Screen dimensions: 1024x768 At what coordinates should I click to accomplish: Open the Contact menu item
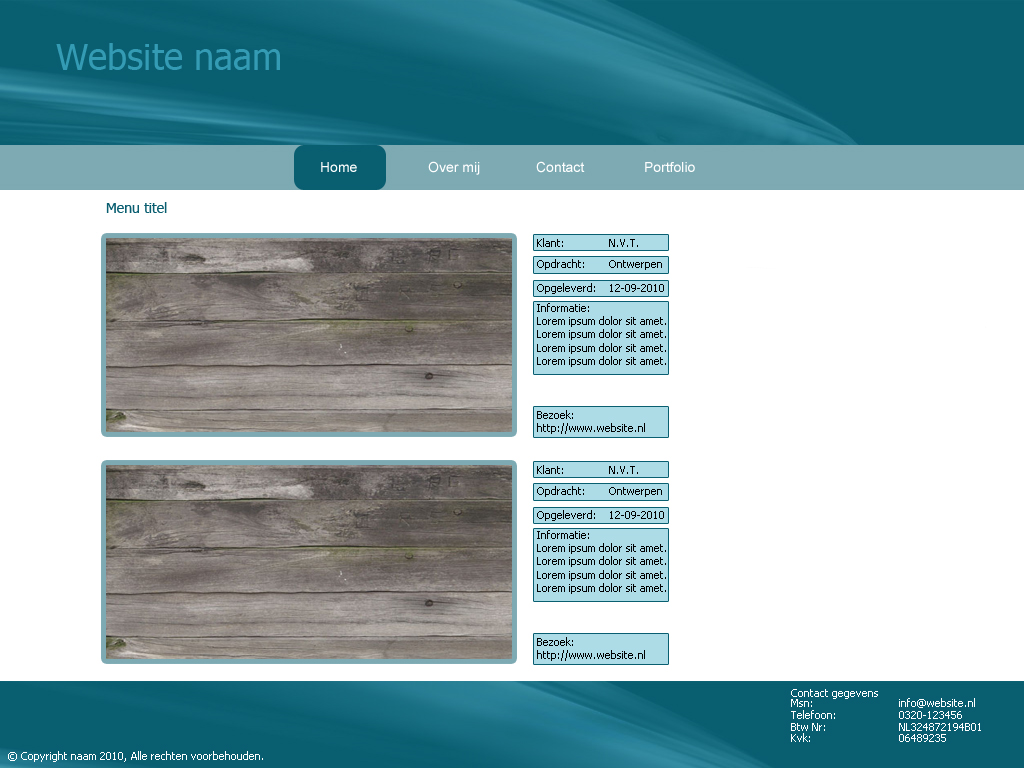[x=560, y=167]
